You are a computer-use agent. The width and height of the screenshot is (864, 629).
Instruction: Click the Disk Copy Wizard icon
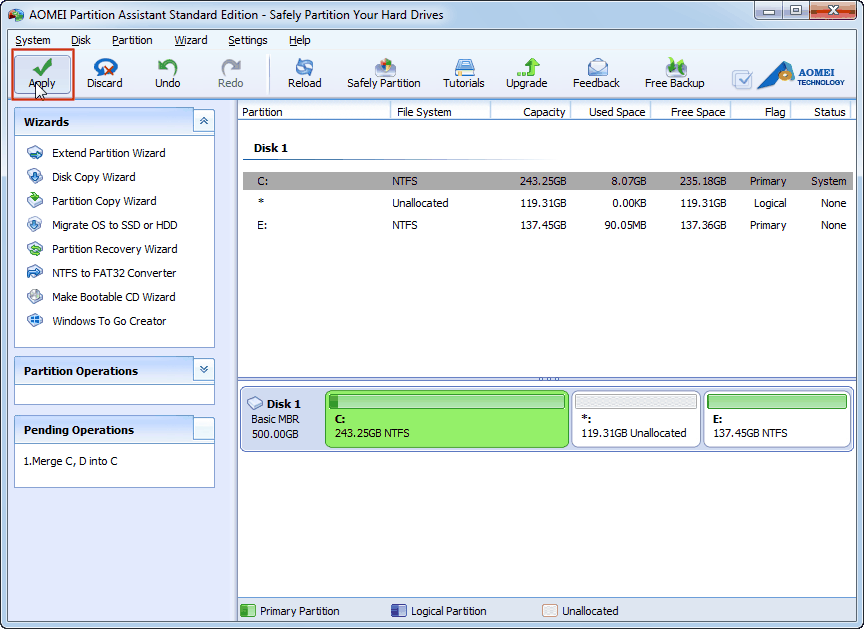(x=35, y=176)
